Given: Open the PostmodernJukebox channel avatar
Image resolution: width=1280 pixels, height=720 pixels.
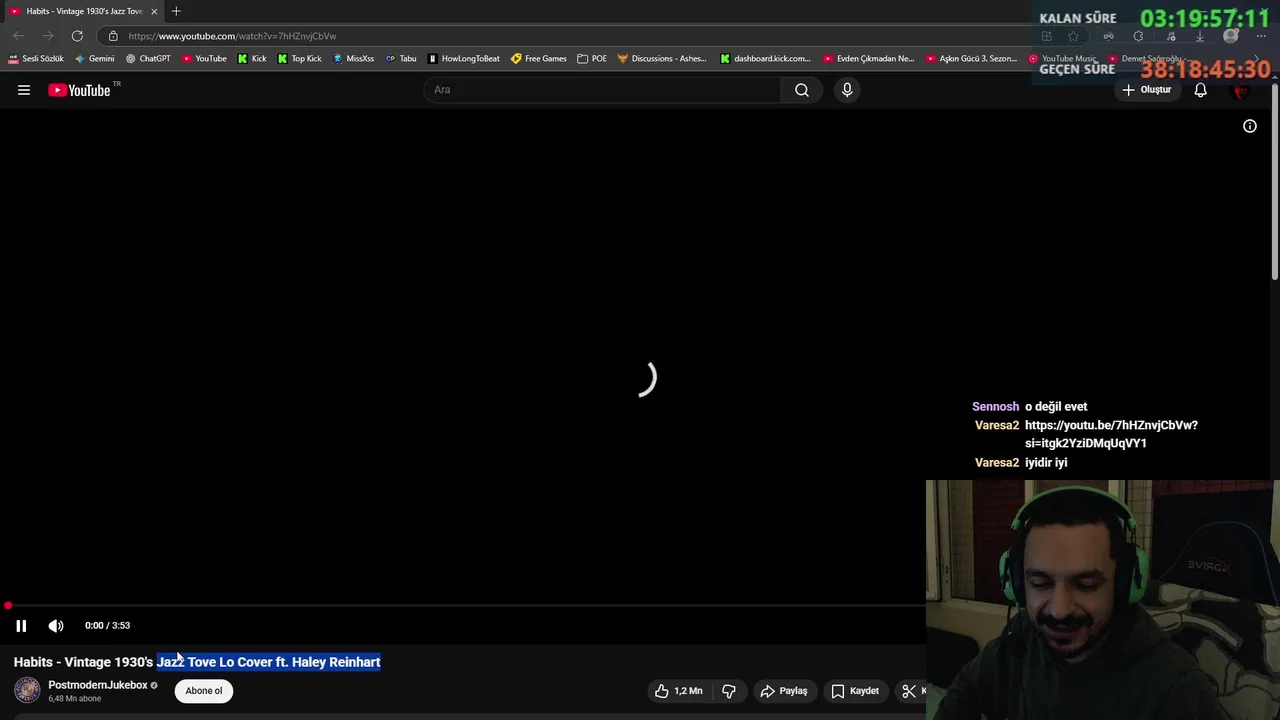Looking at the screenshot, I should coord(27,690).
